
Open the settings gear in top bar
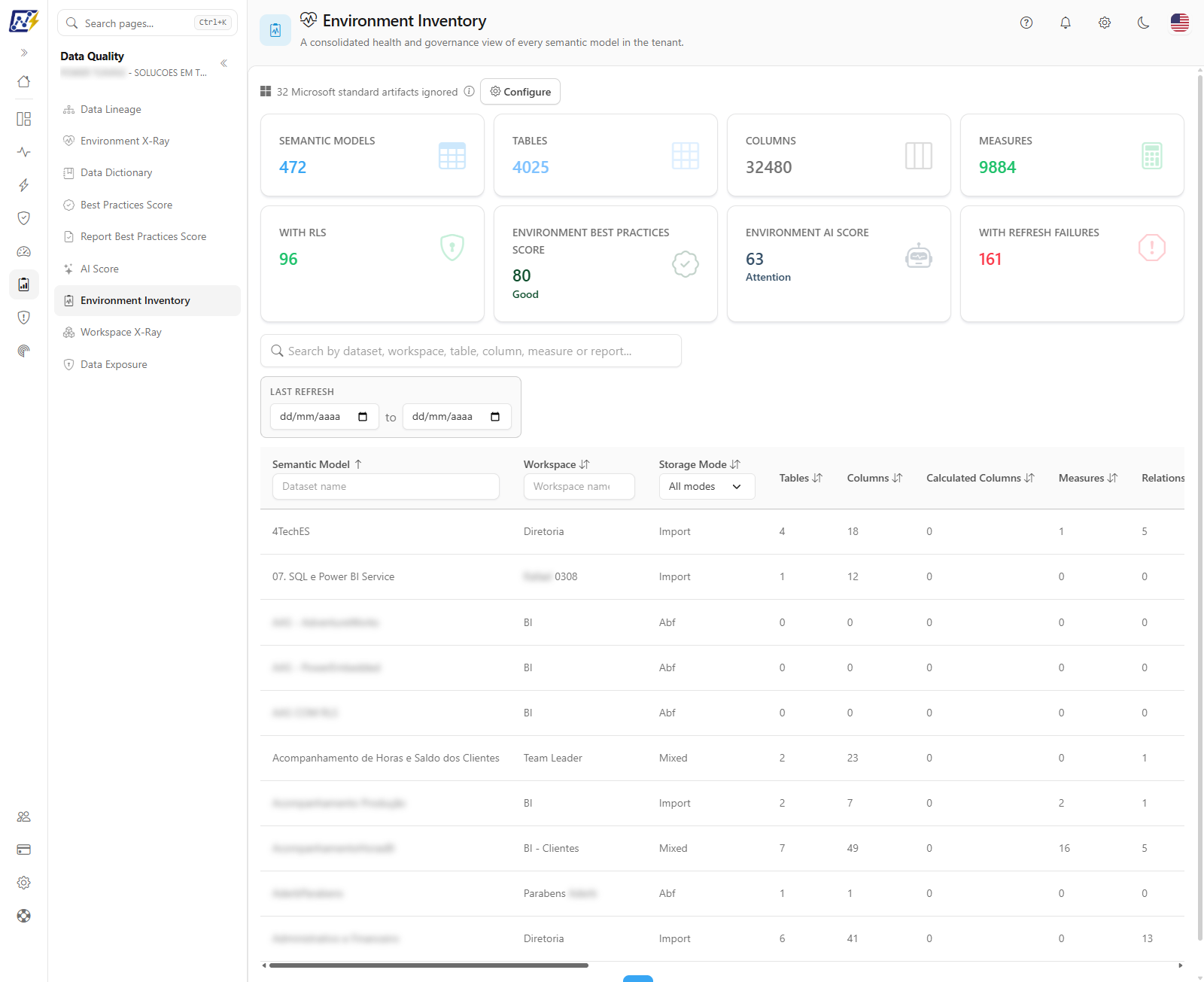tap(1105, 23)
